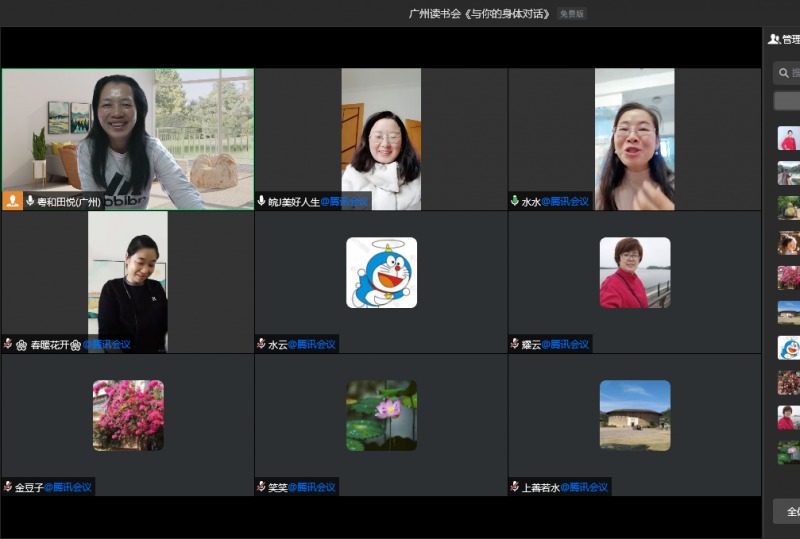Click the members icon at panel header

click(x=773, y=39)
